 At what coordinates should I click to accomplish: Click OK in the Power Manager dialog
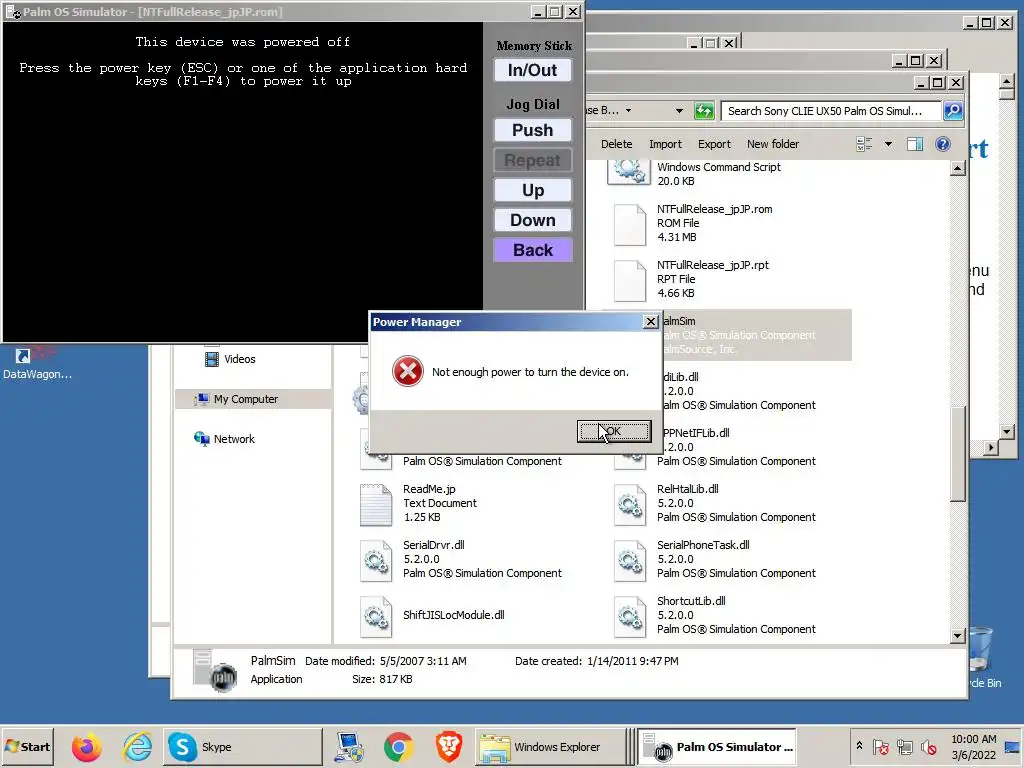[614, 431]
